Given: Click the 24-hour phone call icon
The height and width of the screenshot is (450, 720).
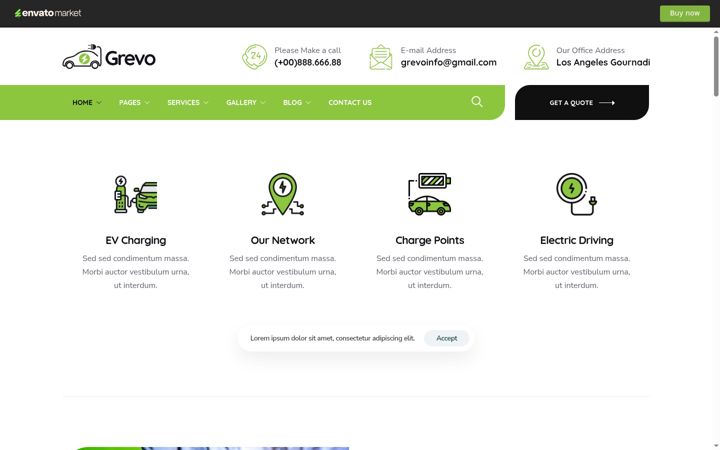Looking at the screenshot, I should 254,57.
